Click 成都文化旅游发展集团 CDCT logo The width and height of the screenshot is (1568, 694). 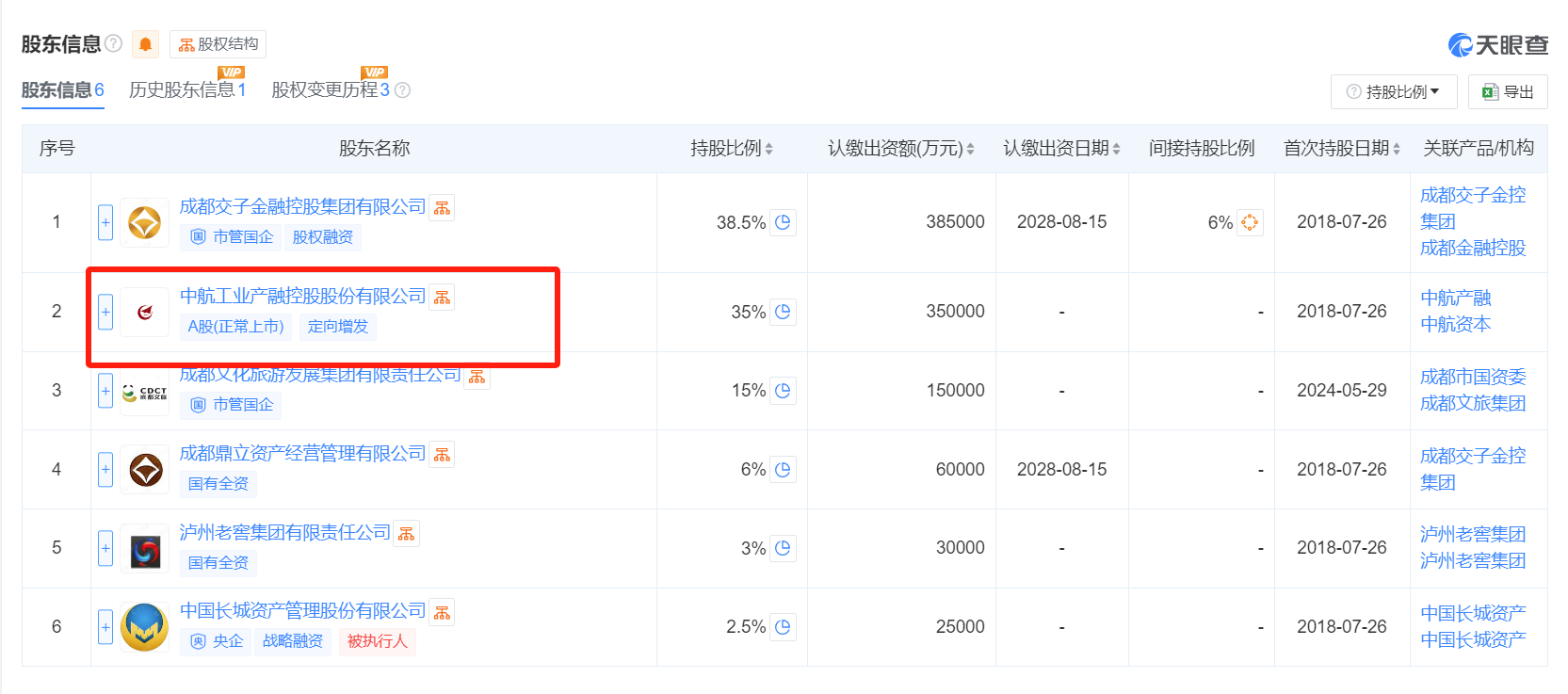(144, 391)
